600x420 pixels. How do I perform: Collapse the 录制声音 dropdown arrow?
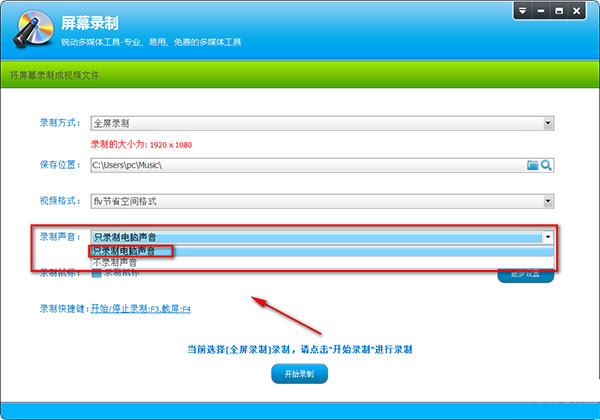(x=548, y=237)
